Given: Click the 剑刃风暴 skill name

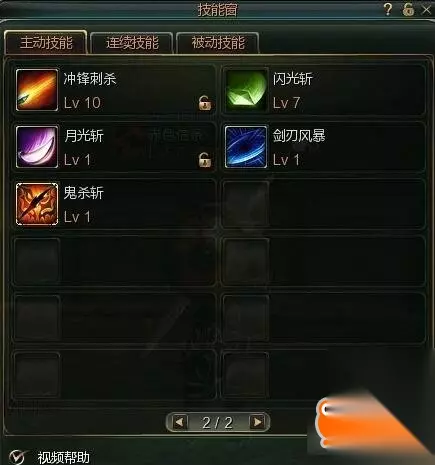Looking at the screenshot, I should click(x=299, y=136).
